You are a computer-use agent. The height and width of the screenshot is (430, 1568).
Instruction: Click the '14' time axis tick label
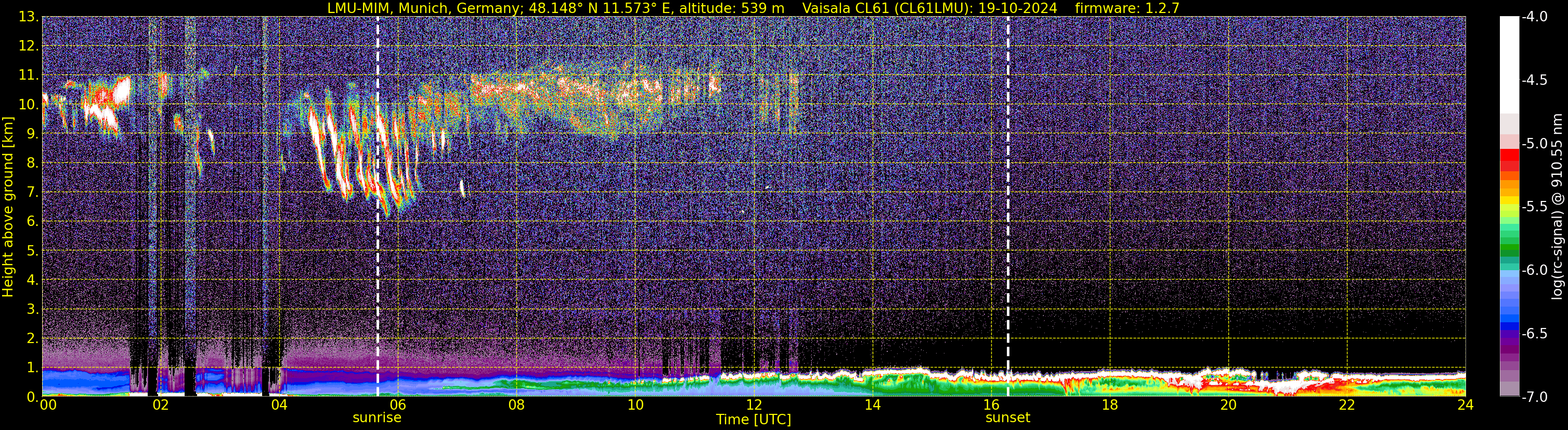(872, 405)
